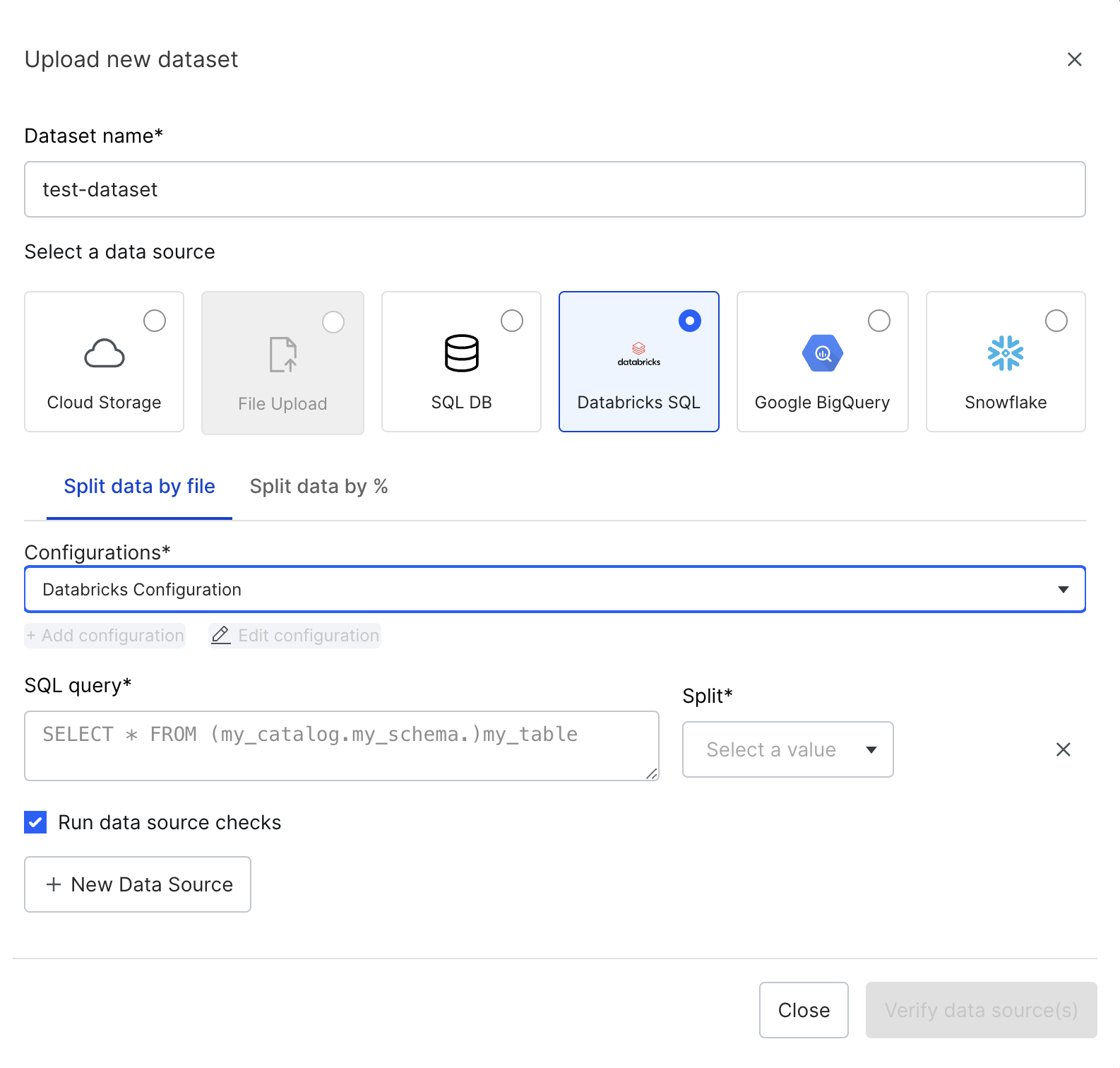Click the SQL DB database cylinder icon
Screen dimensions: 1120x1068
[462, 353]
